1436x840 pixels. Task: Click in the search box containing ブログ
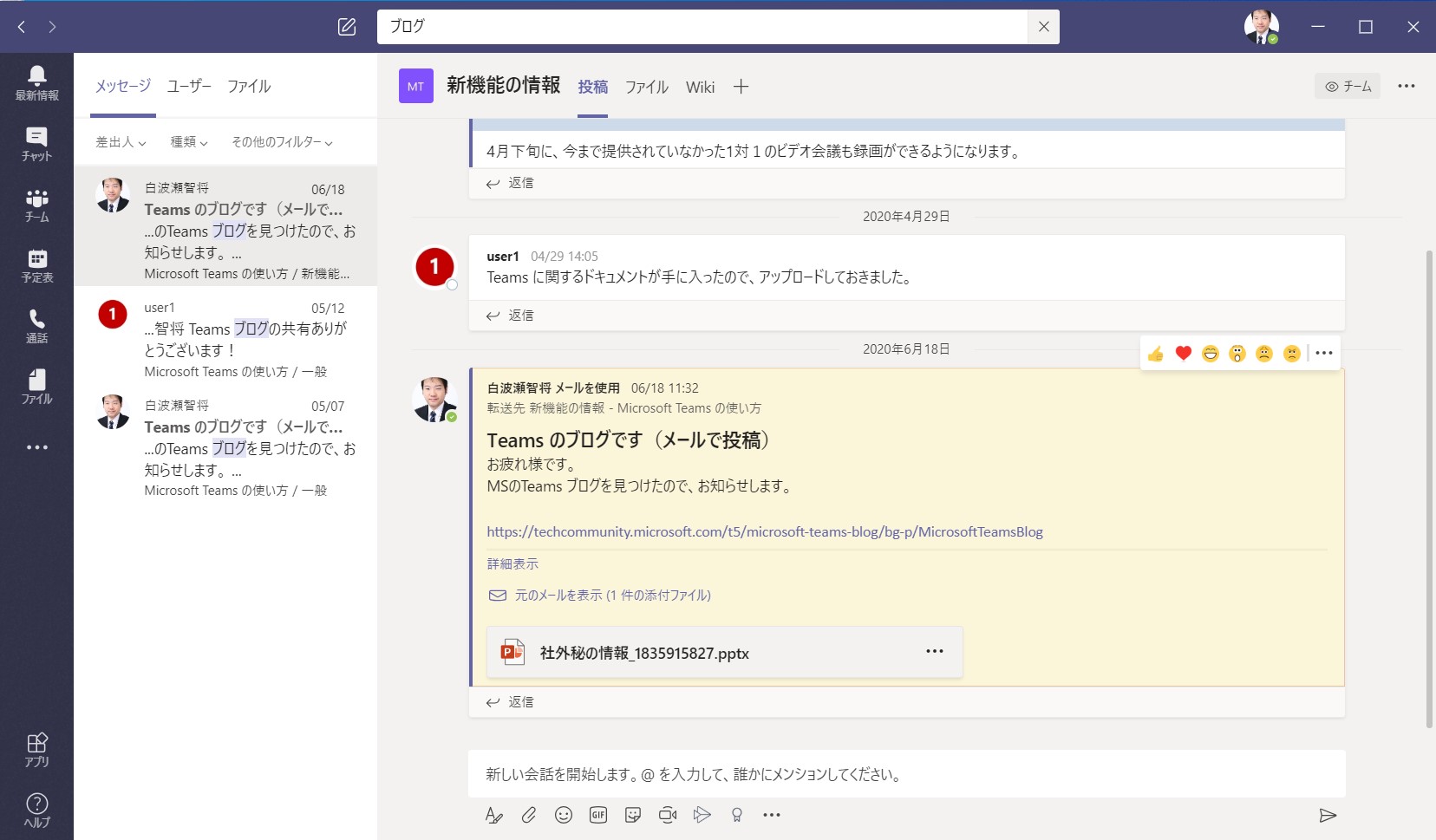coord(702,27)
